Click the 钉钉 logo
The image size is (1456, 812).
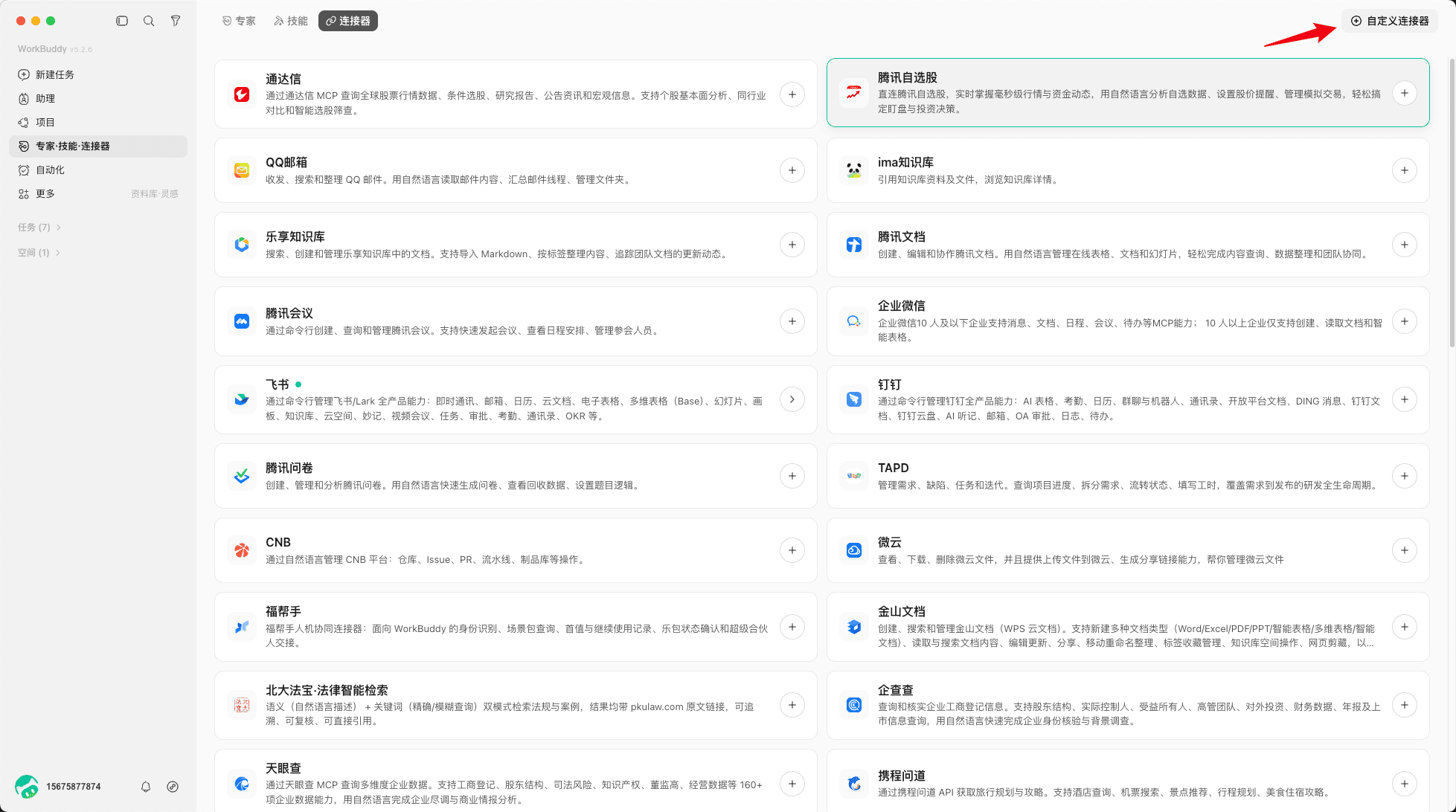(854, 399)
